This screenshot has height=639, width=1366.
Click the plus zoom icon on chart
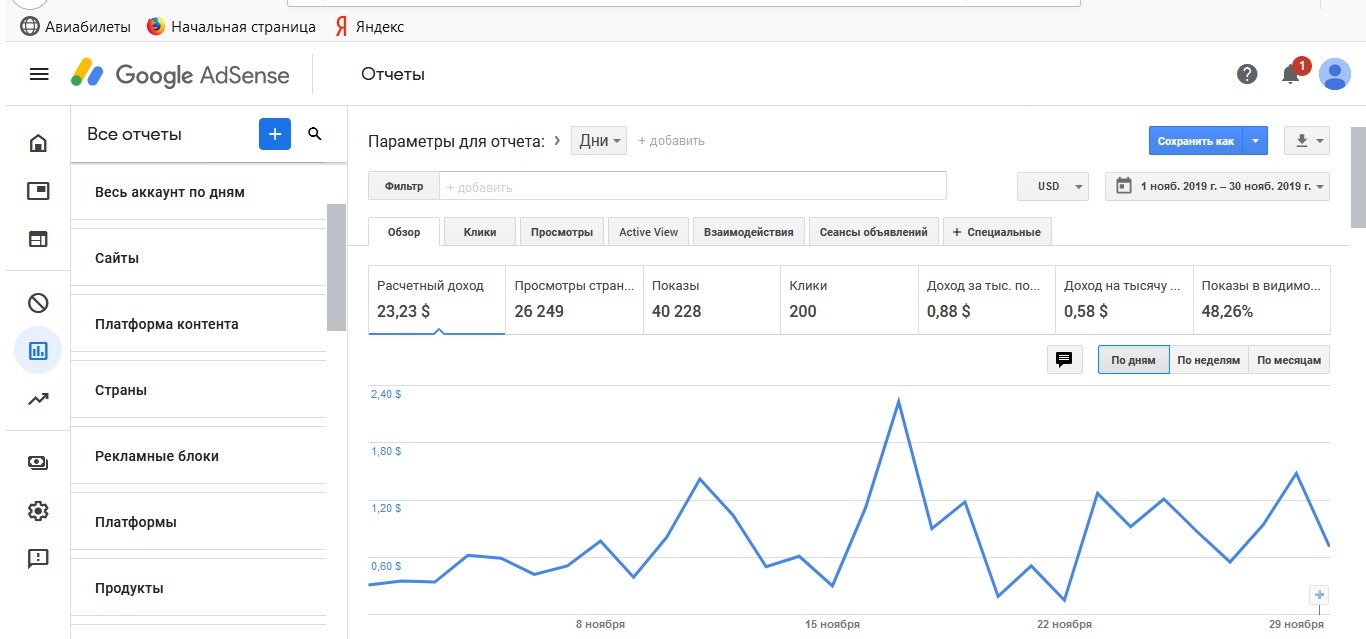point(1319,595)
